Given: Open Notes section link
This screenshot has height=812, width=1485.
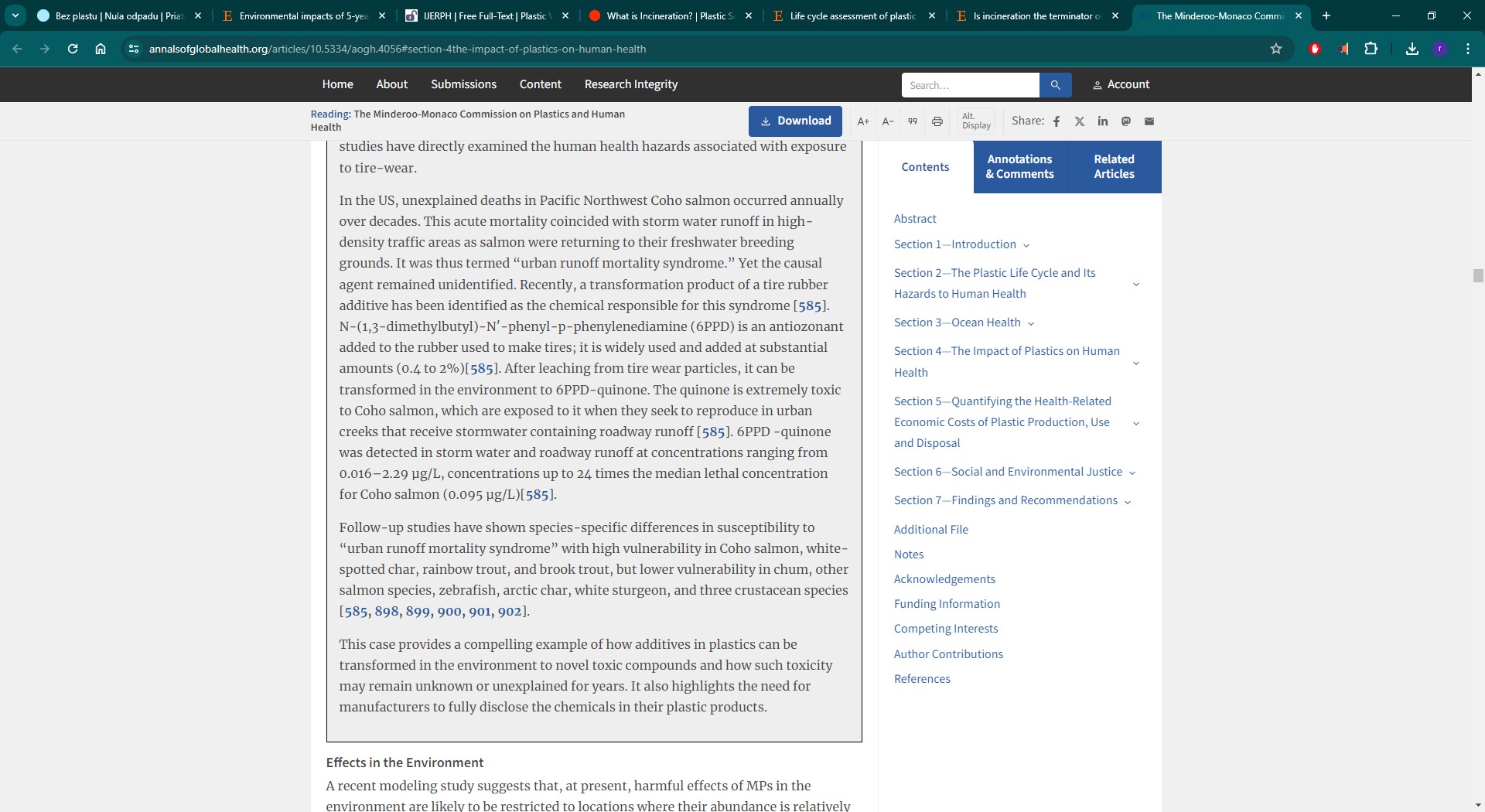Looking at the screenshot, I should tap(909, 554).
